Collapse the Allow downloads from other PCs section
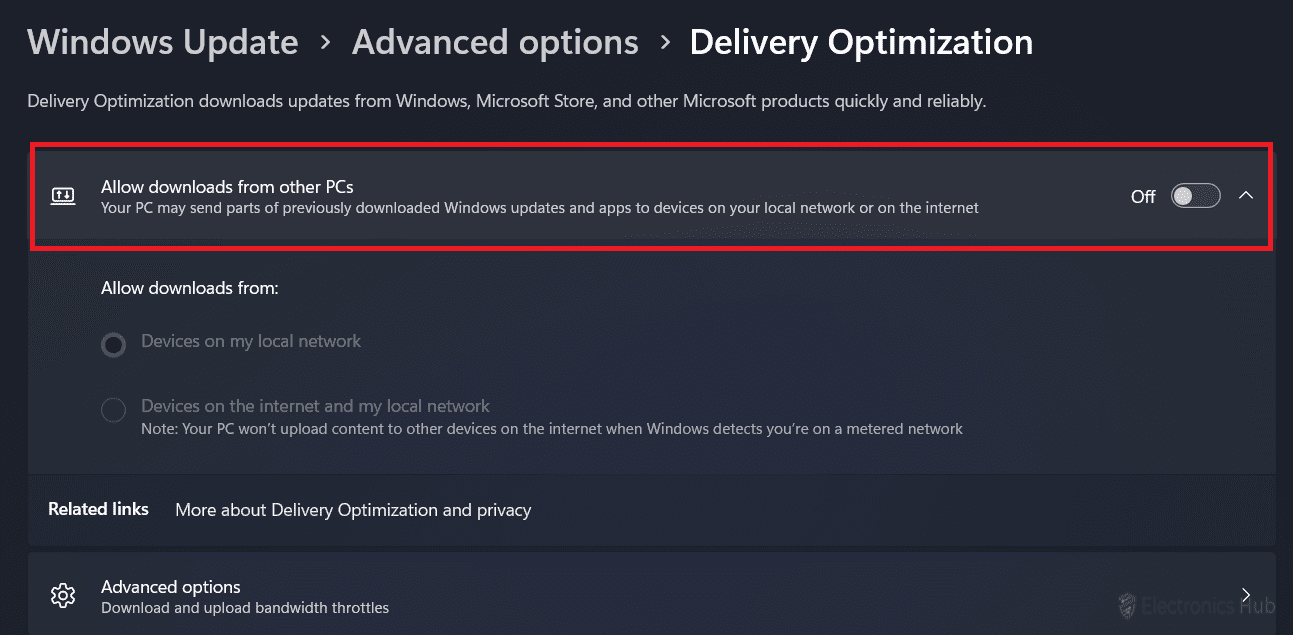1293x635 pixels. coord(1246,196)
